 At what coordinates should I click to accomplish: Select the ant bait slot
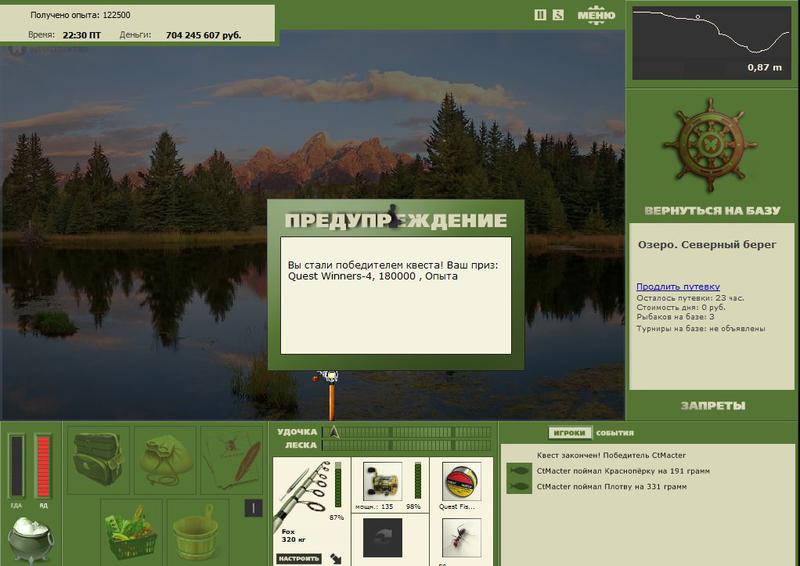click(x=461, y=538)
